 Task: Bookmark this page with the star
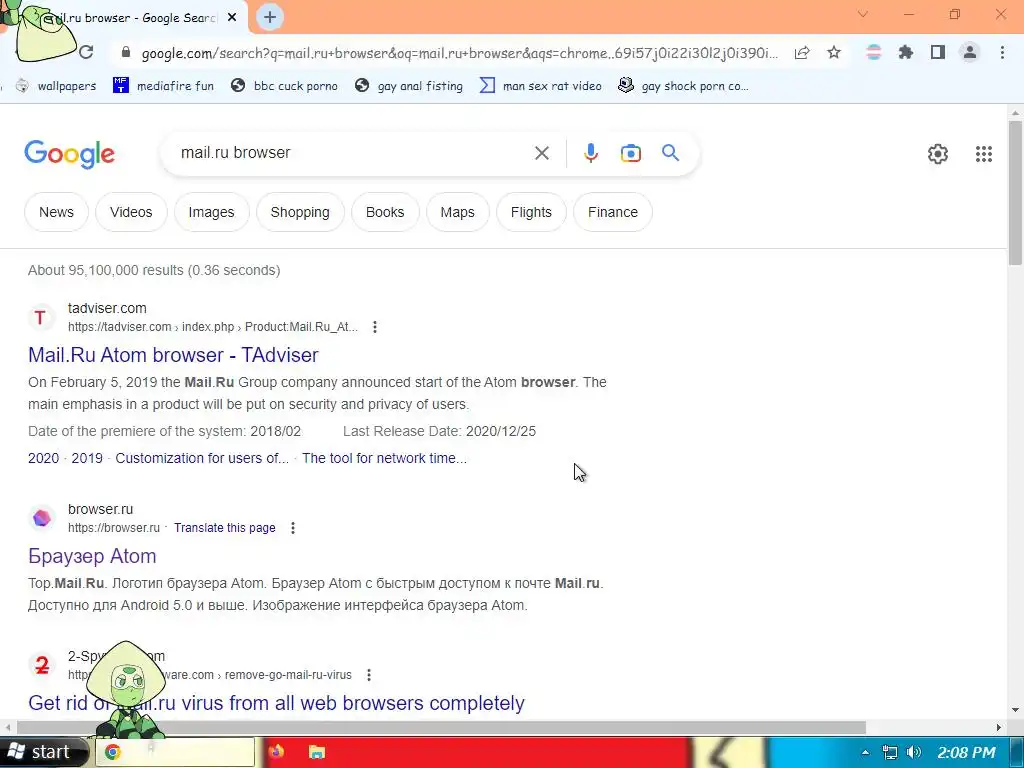coord(834,52)
